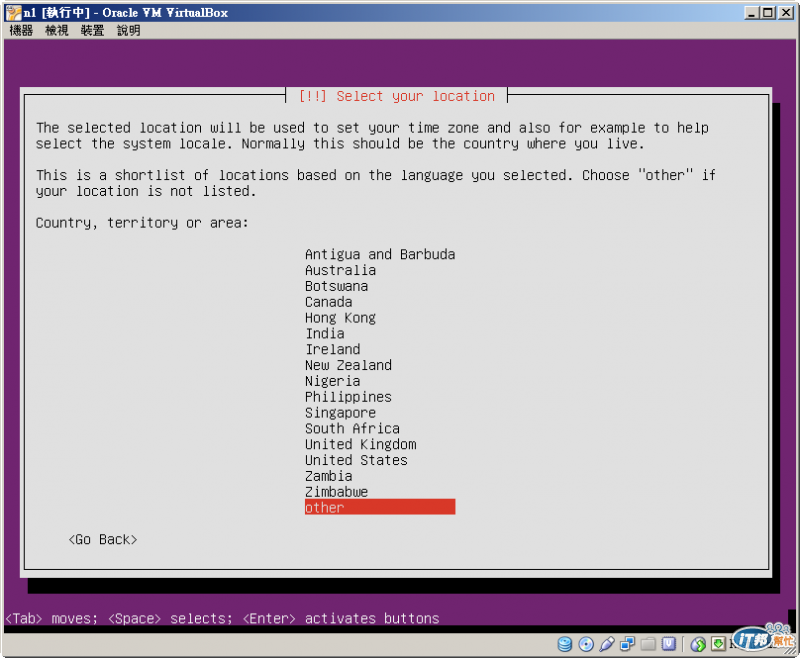Click the Select your location dialog title

[x=396, y=96]
